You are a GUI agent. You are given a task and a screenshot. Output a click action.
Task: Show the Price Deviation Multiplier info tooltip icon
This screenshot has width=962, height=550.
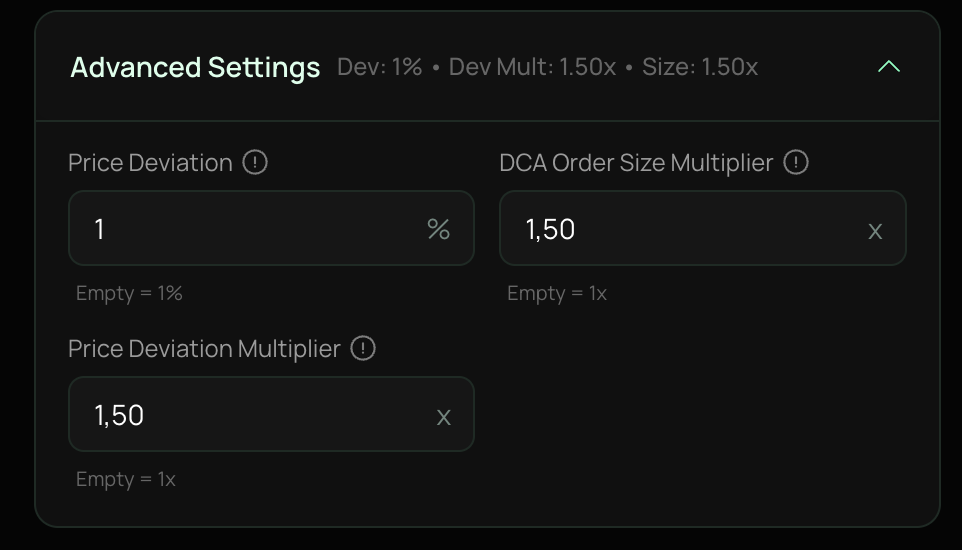363,348
